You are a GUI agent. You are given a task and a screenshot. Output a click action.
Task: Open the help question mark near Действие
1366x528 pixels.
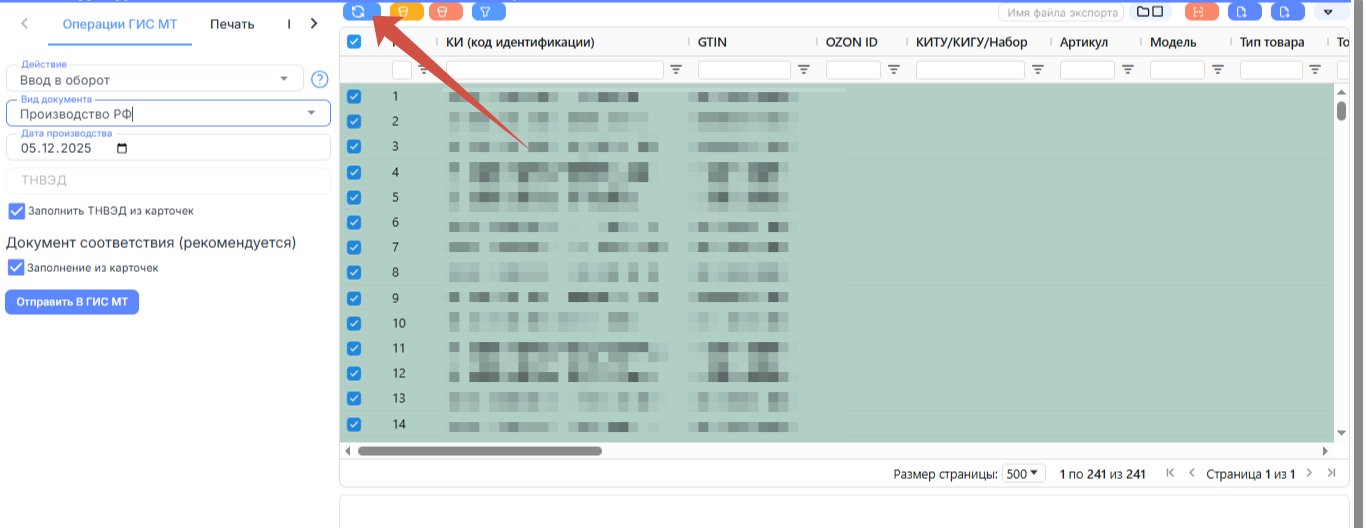click(320, 80)
